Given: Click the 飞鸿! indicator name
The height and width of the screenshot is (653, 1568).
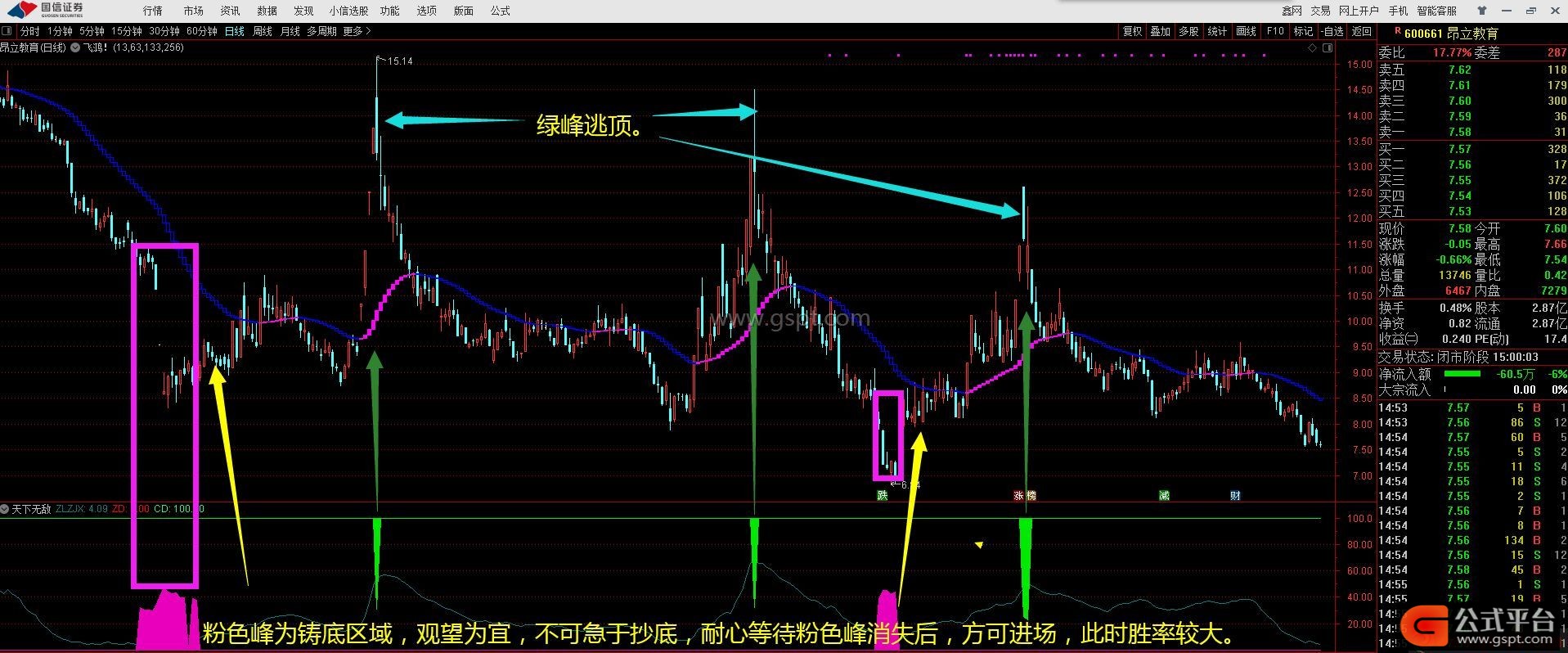Looking at the screenshot, I should click(97, 47).
